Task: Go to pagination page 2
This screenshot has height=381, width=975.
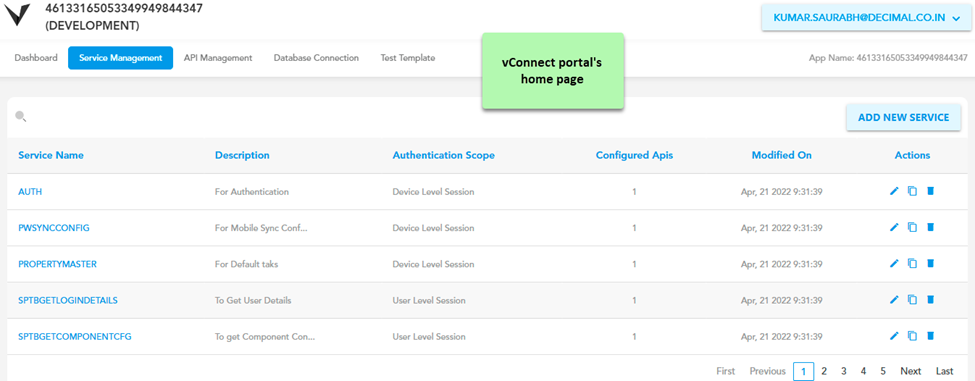Action: 824,371
